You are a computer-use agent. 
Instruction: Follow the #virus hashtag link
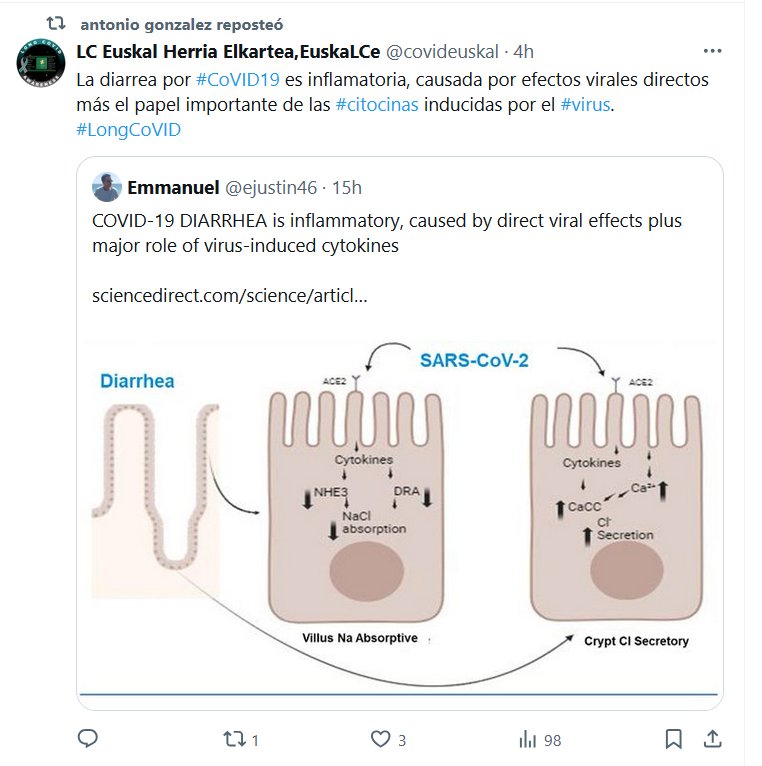click(583, 105)
